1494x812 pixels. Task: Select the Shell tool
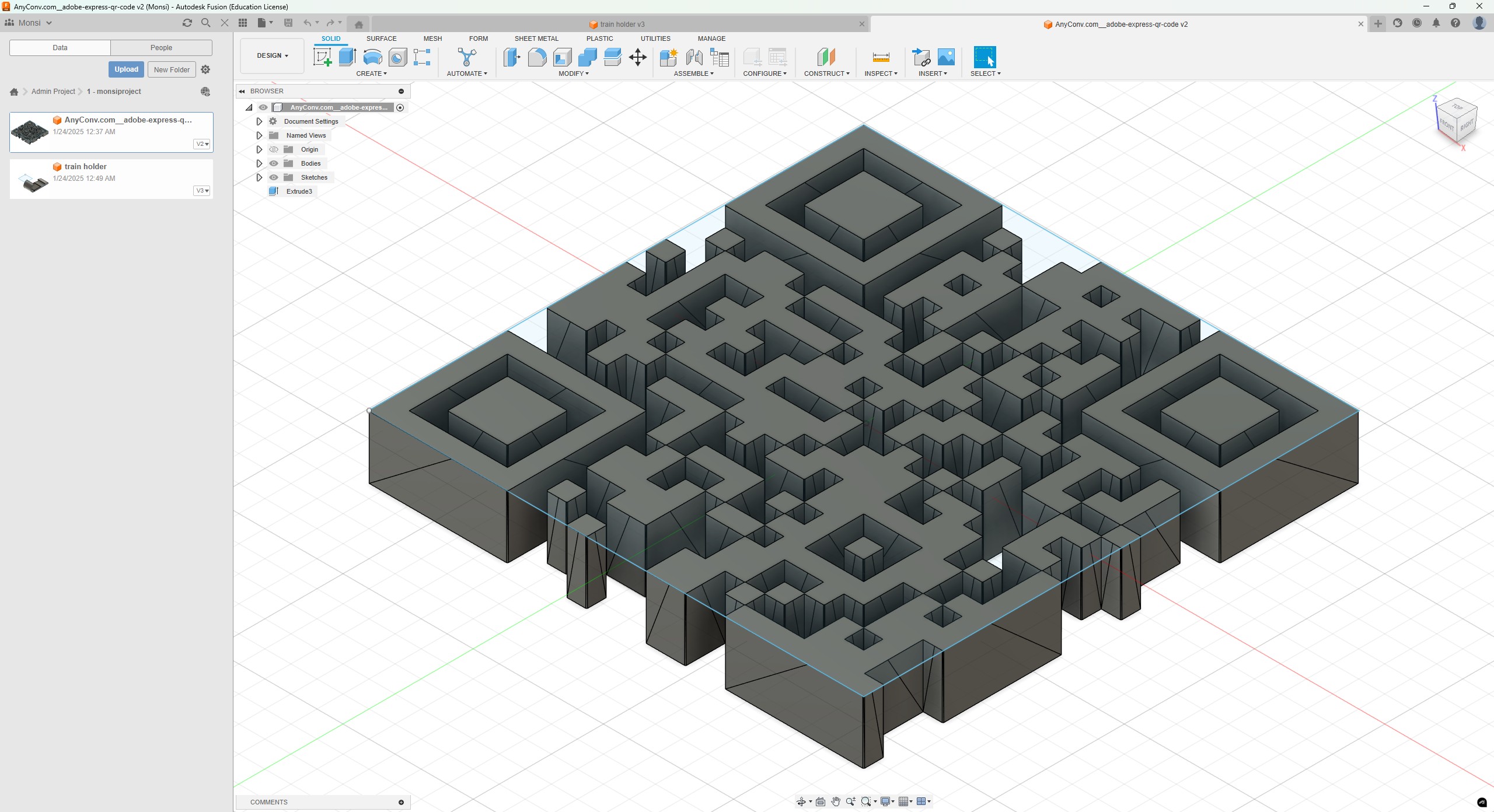click(562, 57)
